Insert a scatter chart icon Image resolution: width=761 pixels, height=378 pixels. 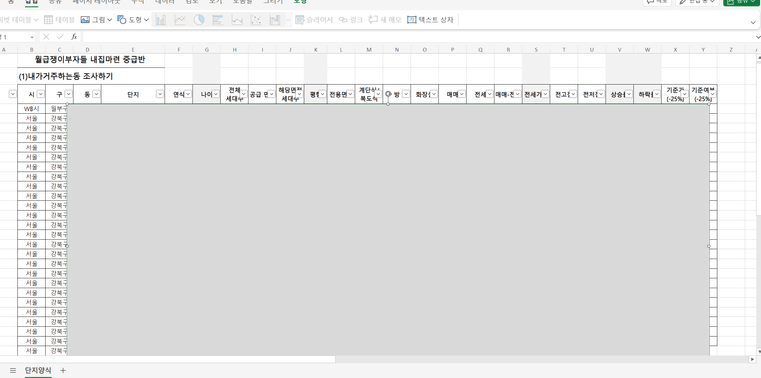point(256,20)
